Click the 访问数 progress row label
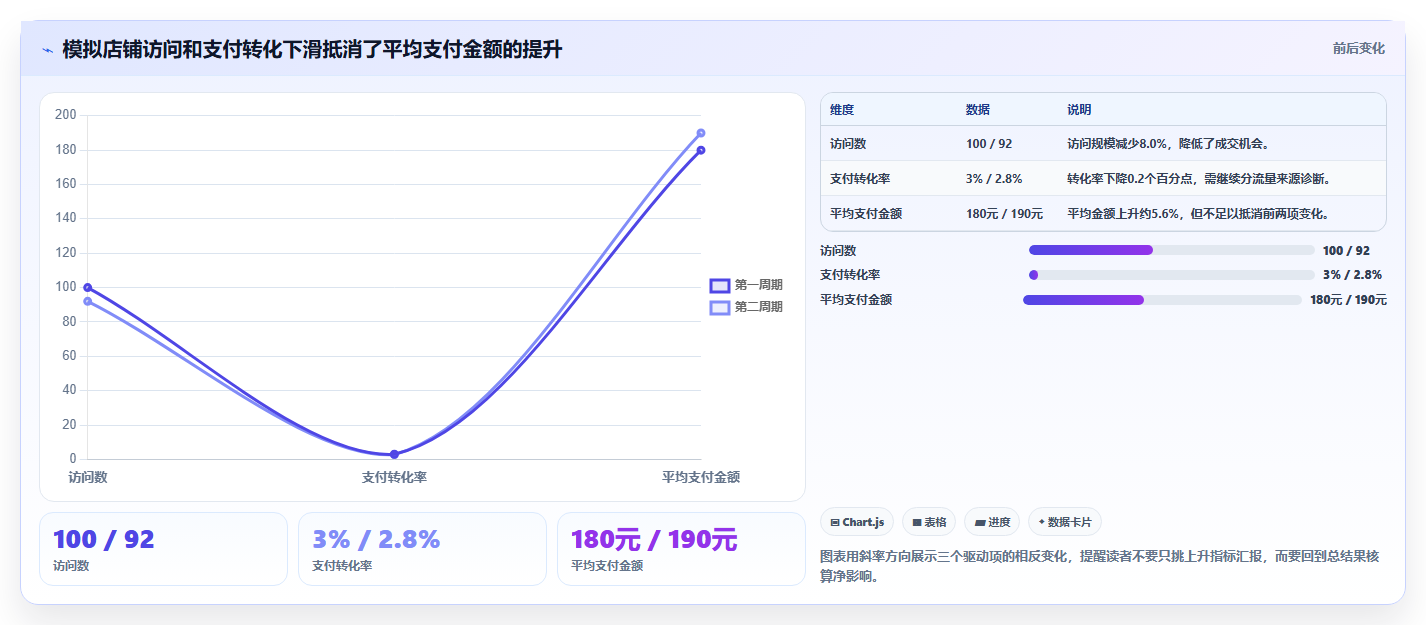 point(838,251)
